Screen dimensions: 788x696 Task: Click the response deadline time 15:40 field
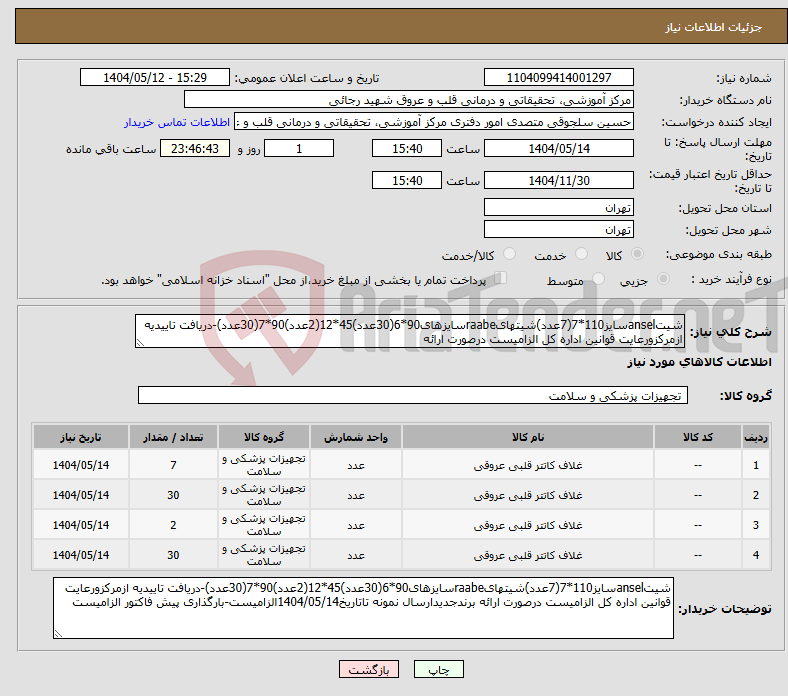click(407, 148)
